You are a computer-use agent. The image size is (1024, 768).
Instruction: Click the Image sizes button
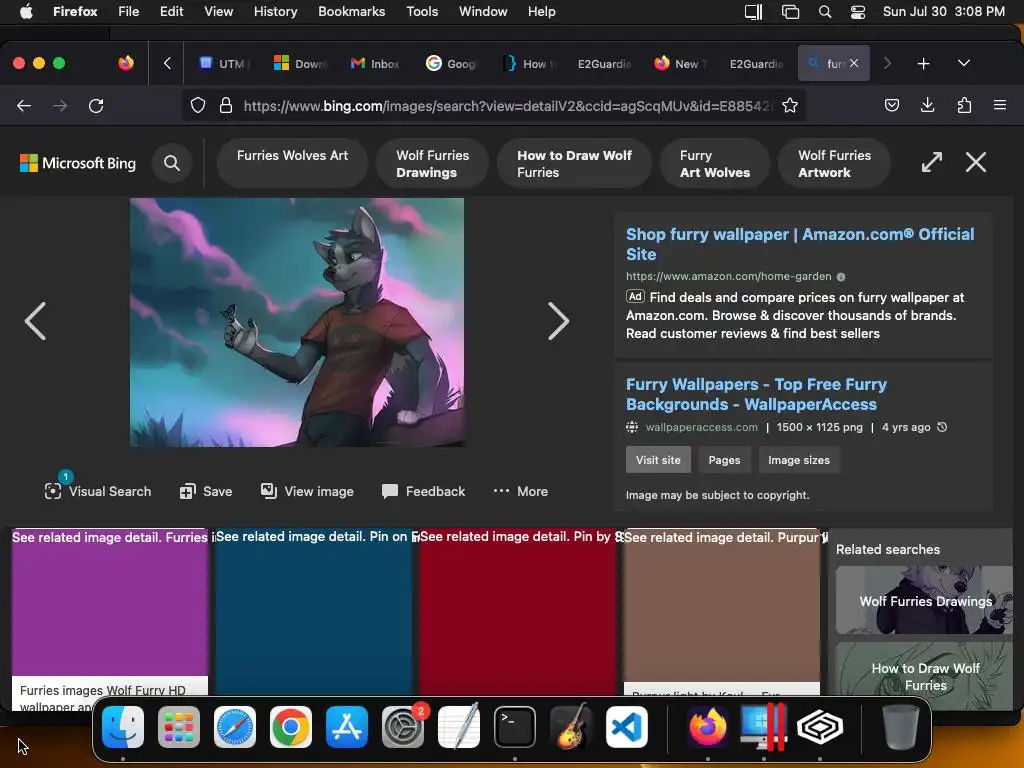(799, 460)
